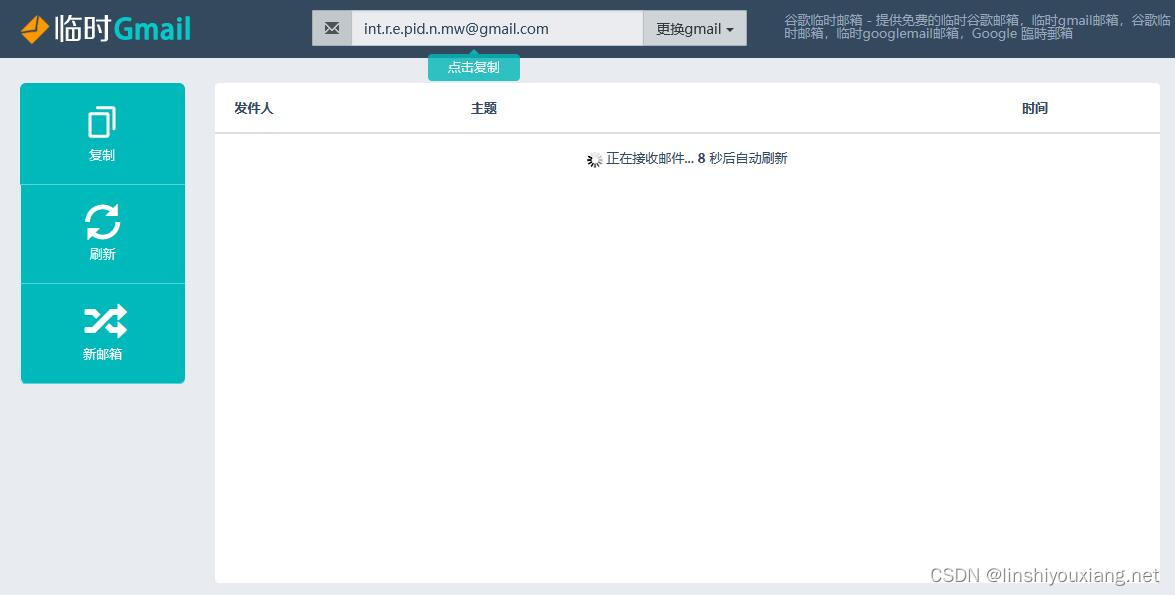Screen dimensions: 1175x595
Task: Click the 临时Gmail logo
Action: coord(106,29)
